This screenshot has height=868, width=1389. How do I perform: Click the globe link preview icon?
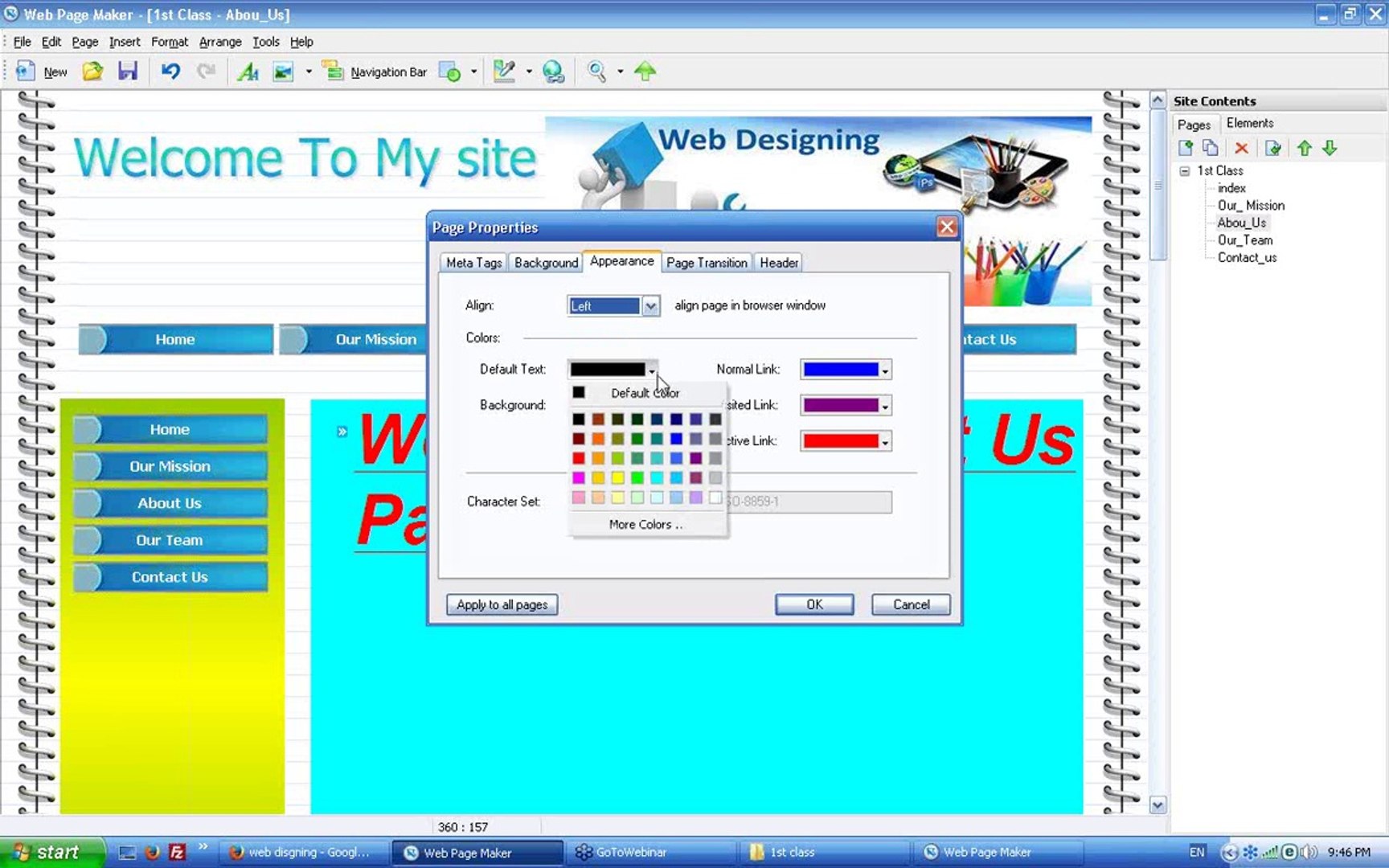click(553, 72)
